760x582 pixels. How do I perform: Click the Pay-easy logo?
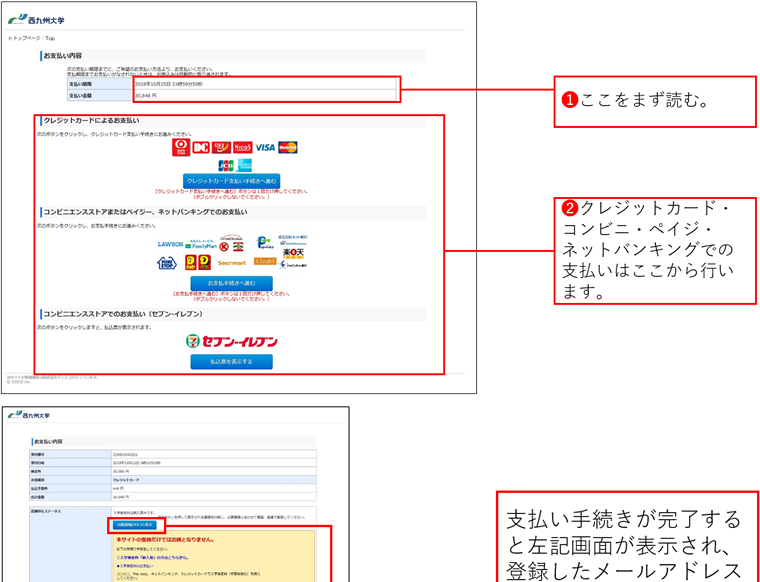pos(265,242)
